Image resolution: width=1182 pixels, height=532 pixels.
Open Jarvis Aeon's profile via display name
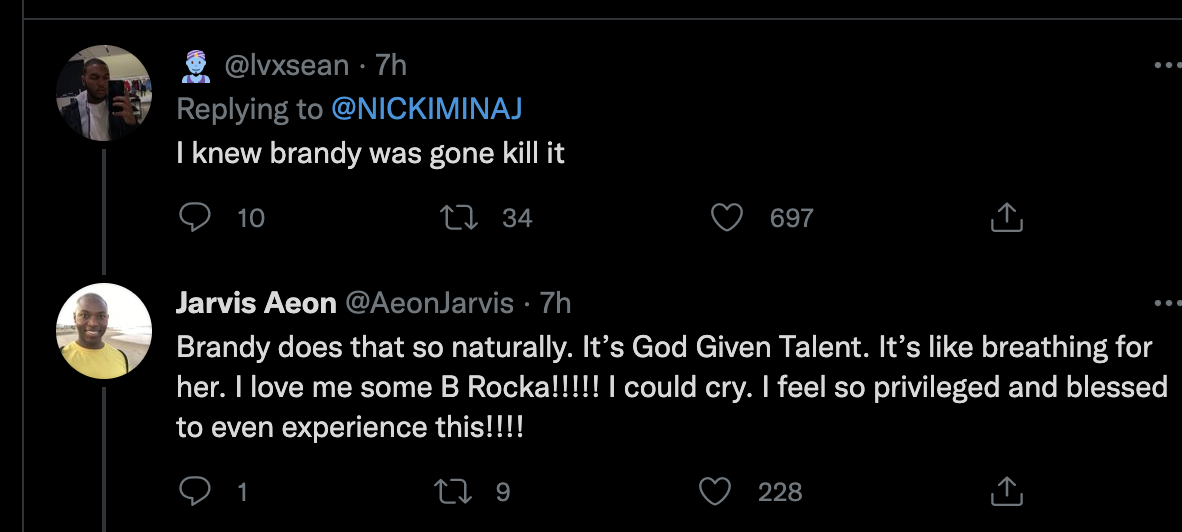(x=254, y=302)
